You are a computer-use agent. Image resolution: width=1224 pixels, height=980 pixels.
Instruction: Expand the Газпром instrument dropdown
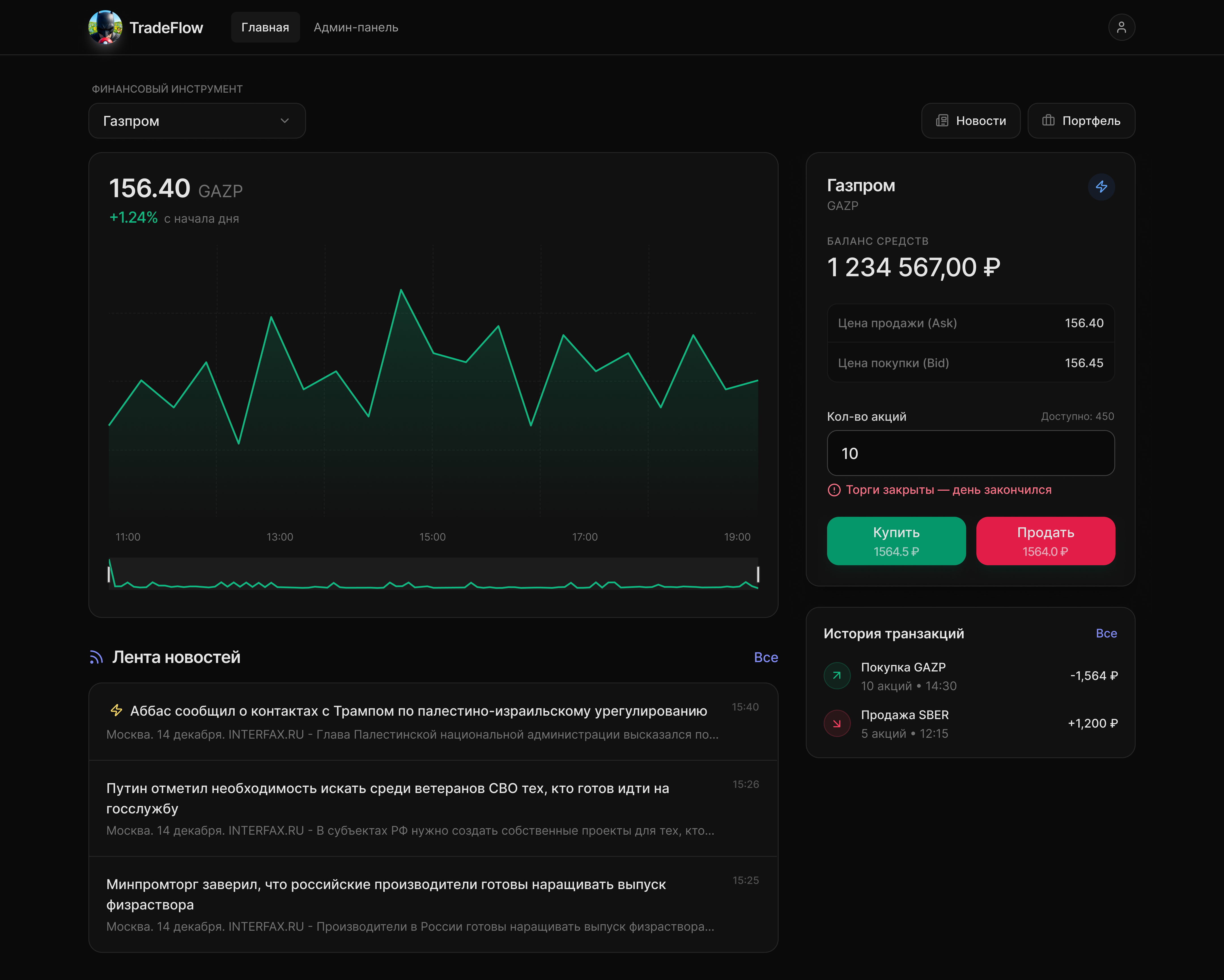click(x=197, y=120)
